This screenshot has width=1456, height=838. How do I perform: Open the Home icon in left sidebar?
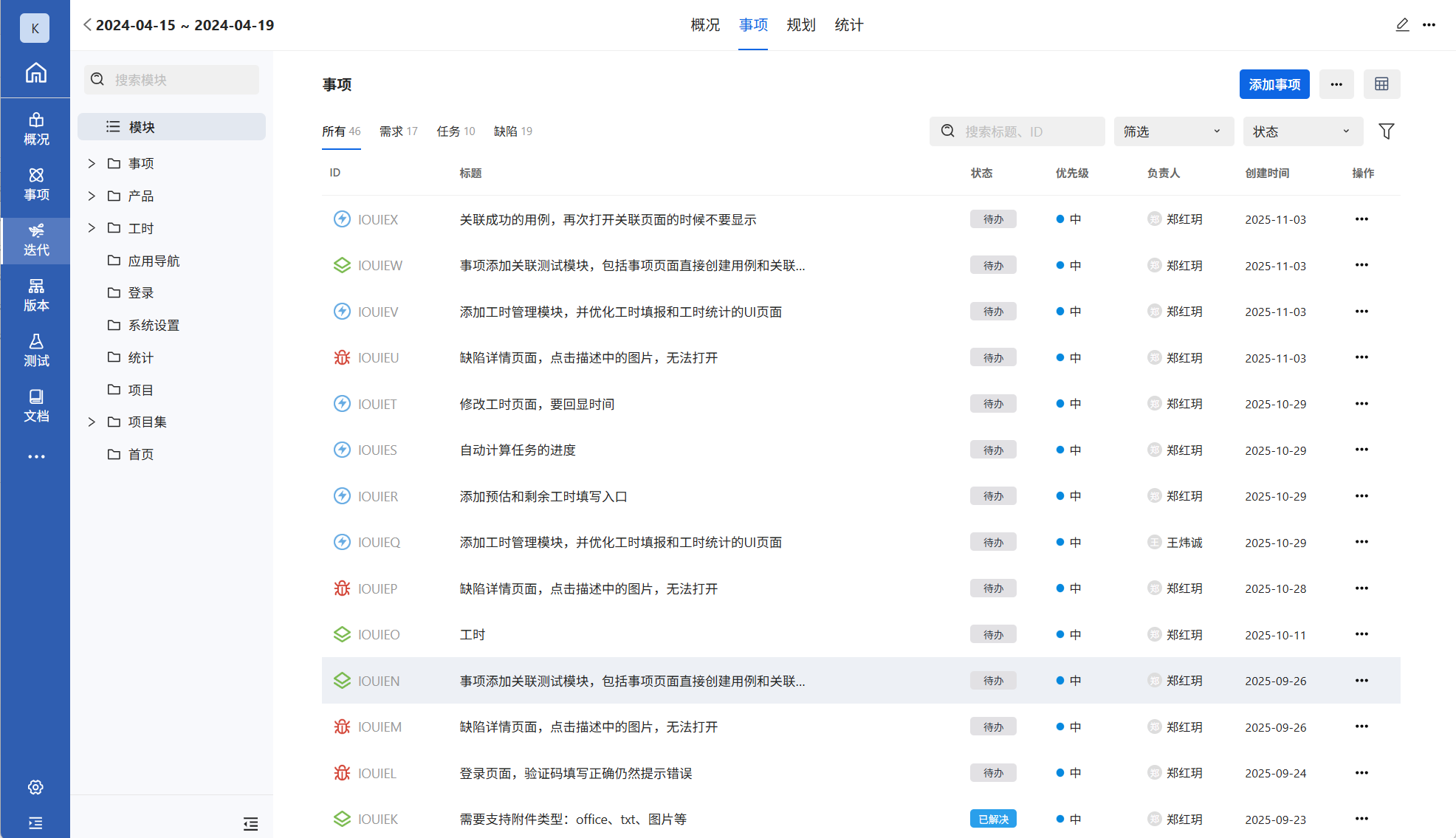pos(35,73)
